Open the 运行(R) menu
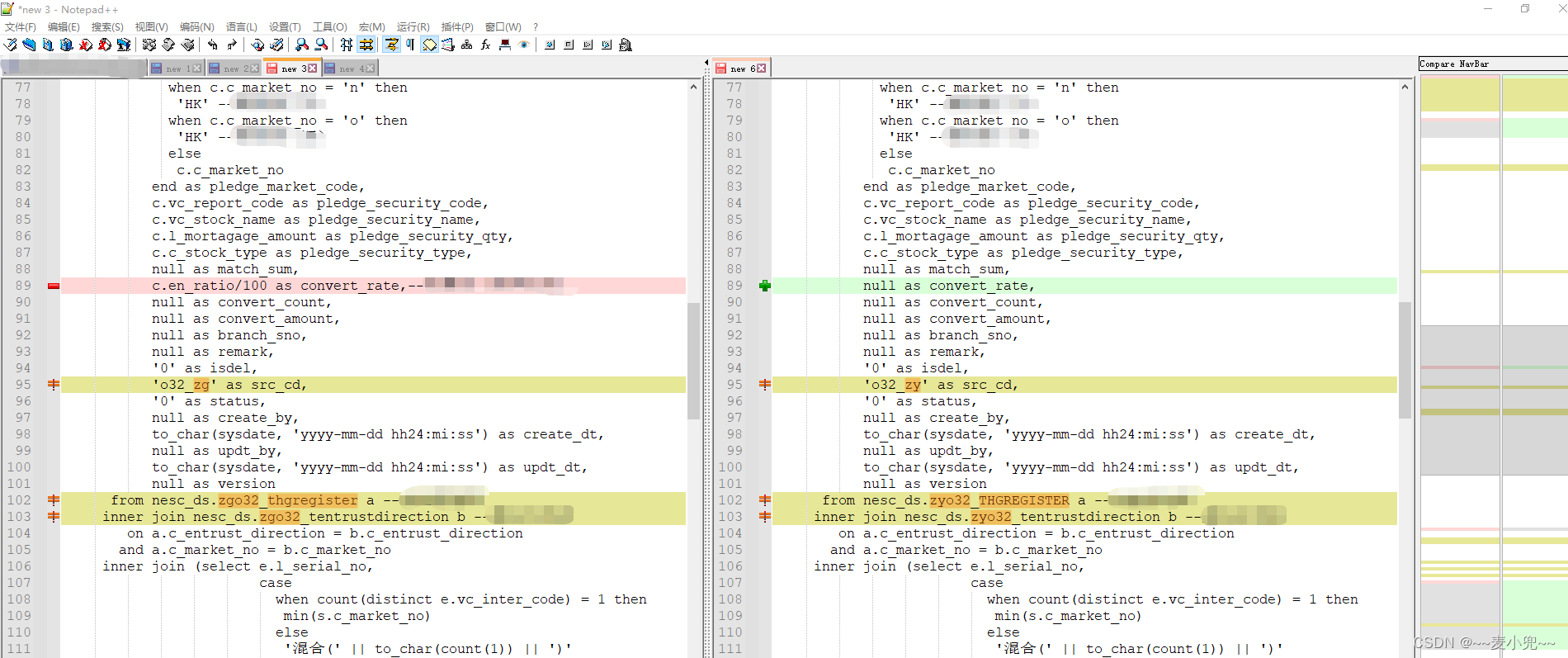The width and height of the screenshot is (1568, 658). [413, 26]
